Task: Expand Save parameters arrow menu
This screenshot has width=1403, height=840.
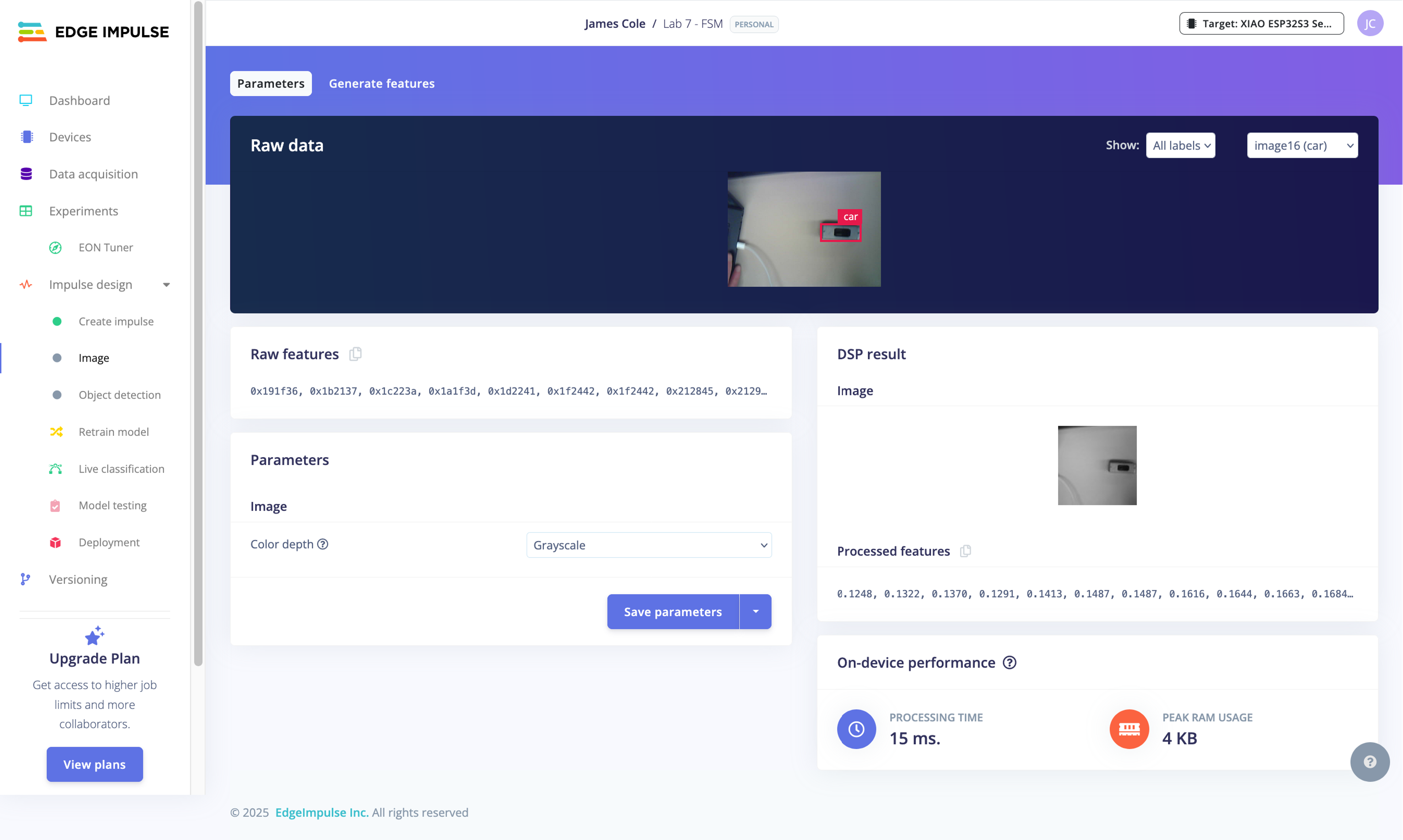Action: coord(756,611)
